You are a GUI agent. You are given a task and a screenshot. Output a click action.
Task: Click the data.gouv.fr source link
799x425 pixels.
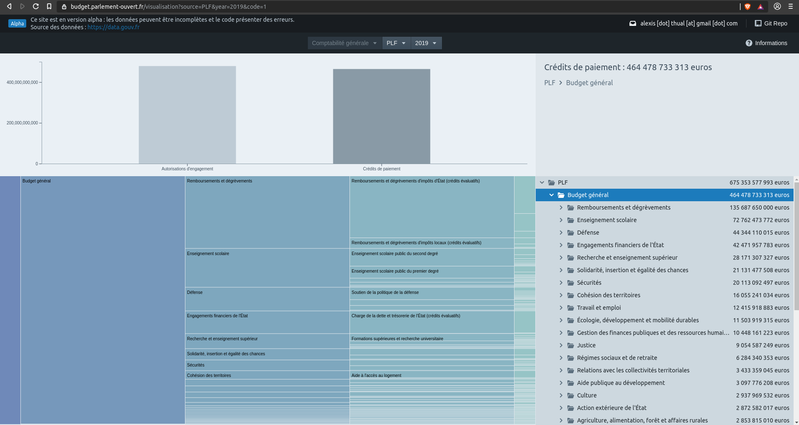(x=111, y=27)
